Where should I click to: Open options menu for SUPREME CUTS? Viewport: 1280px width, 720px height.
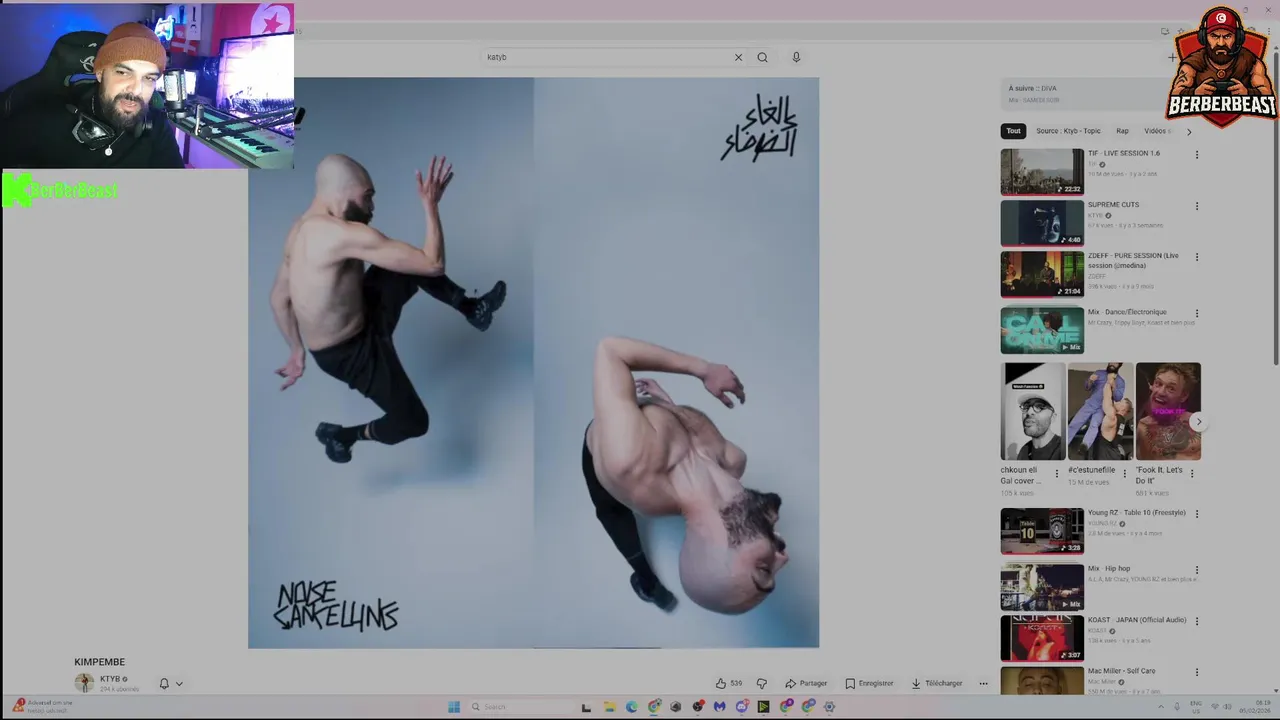(1196, 206)
